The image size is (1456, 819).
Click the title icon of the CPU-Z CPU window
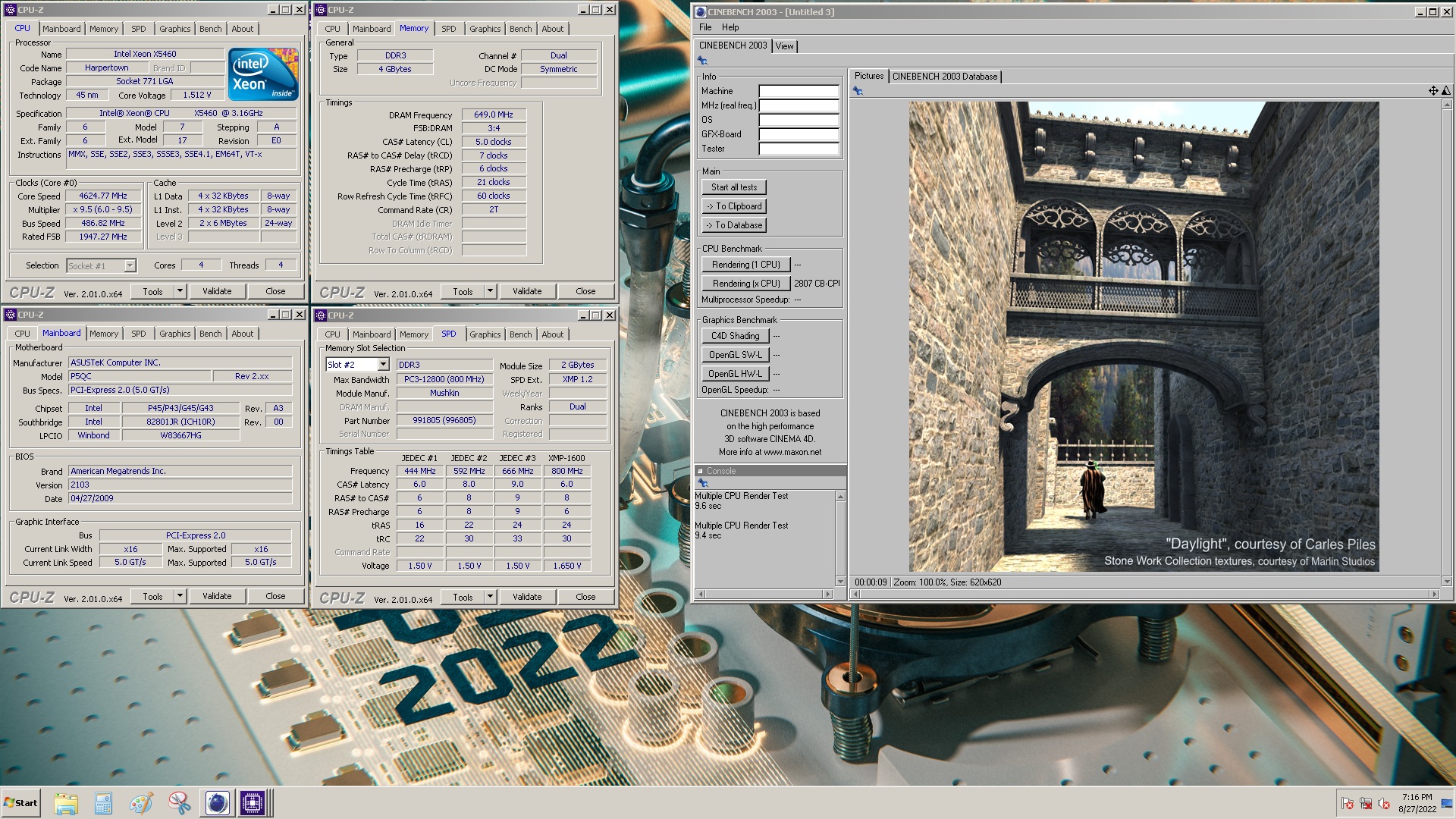(x=11, y=10)
